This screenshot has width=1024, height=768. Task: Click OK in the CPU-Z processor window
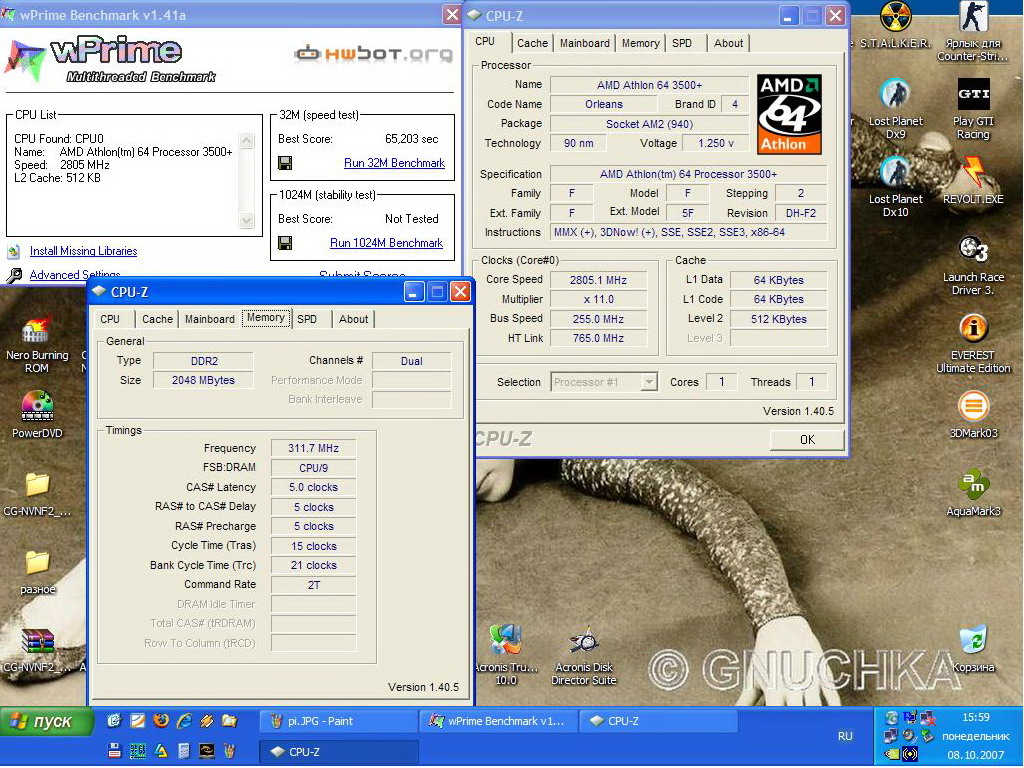coord(807,440)
